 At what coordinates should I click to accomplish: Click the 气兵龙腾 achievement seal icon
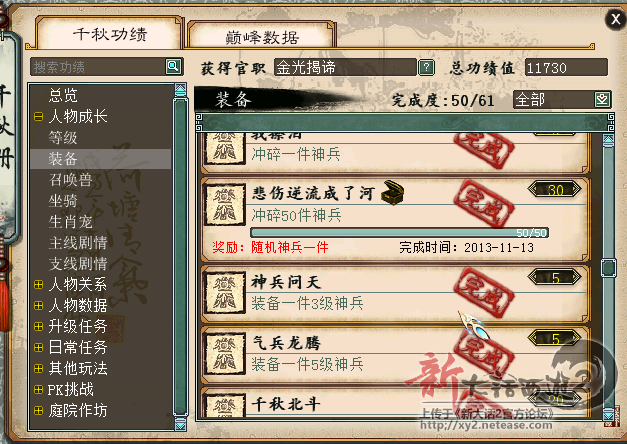tap(224, 354)
